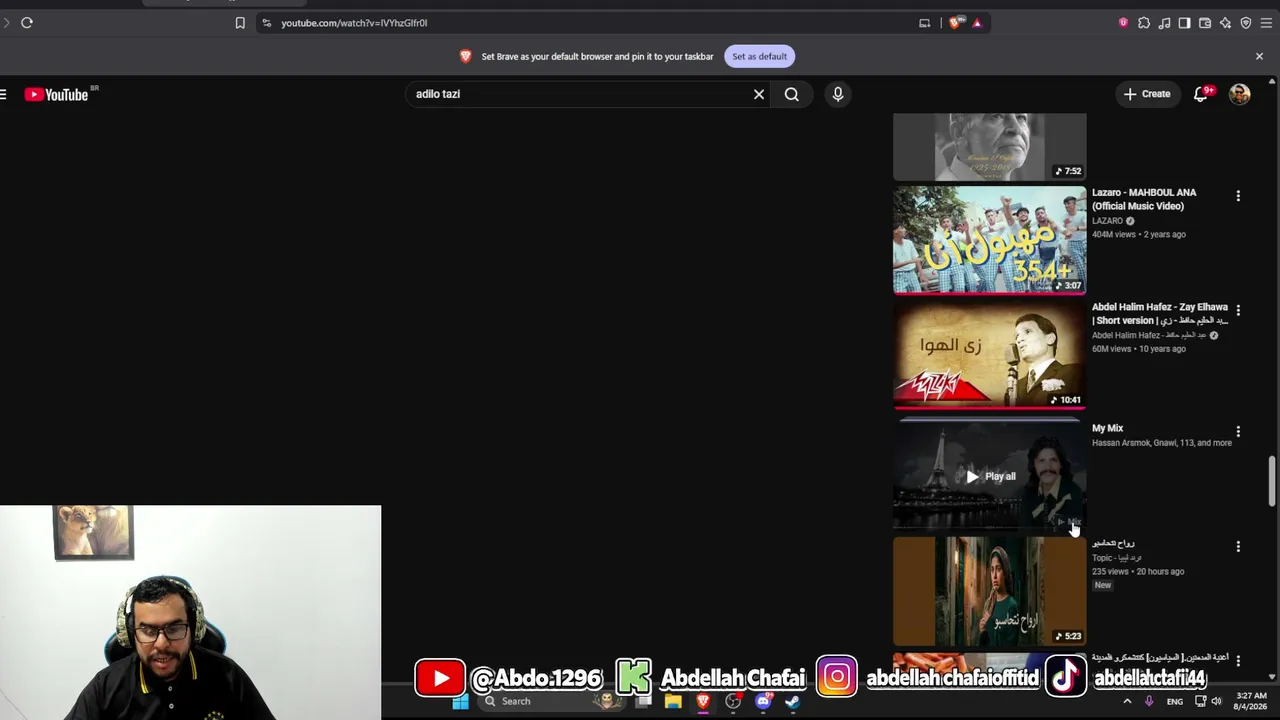Open File Explorer from the taskbar
The height and width of the screenshot is (720, 1280).
coord(673,702)
